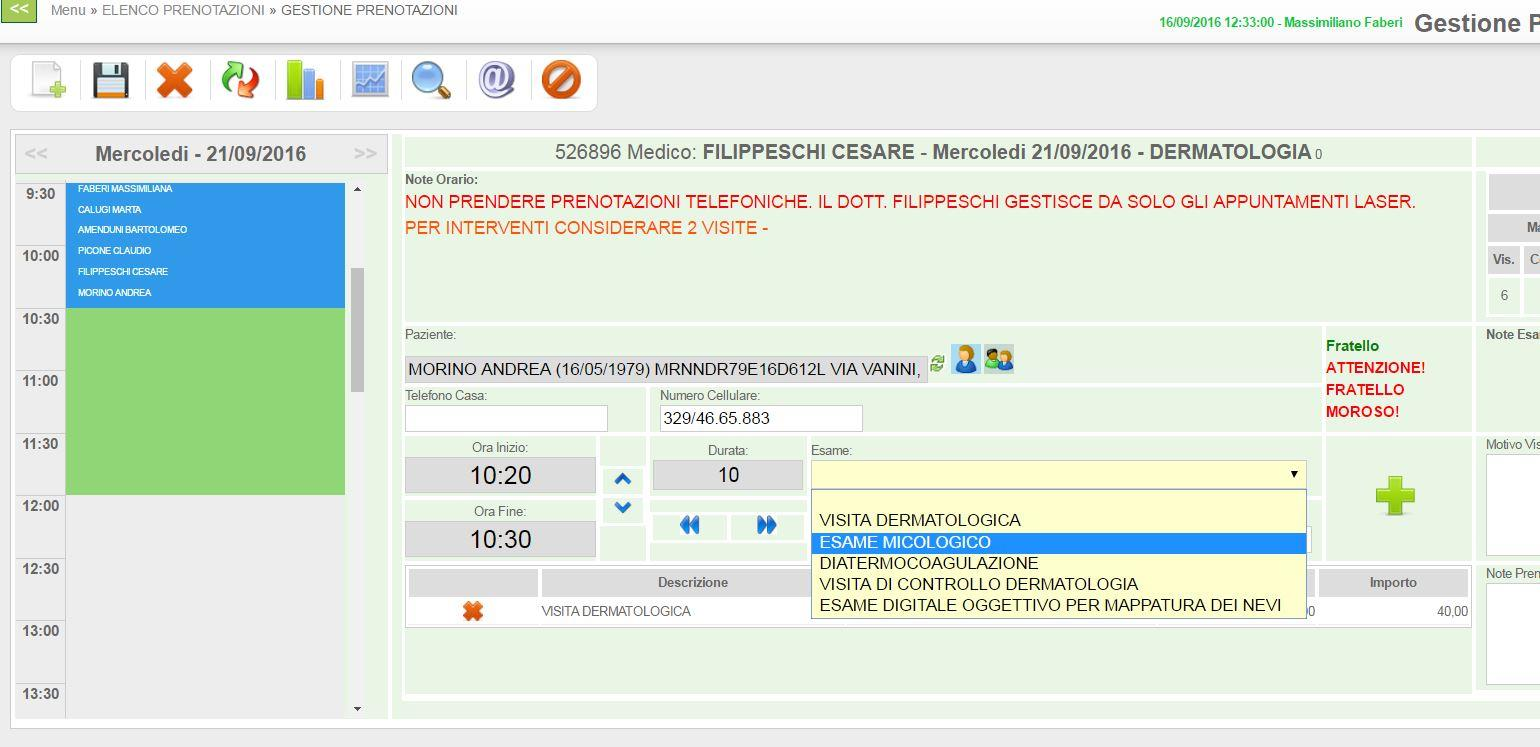Open the Esame dropdown arrow
Screen dimensions: 1540x747
1293,474
